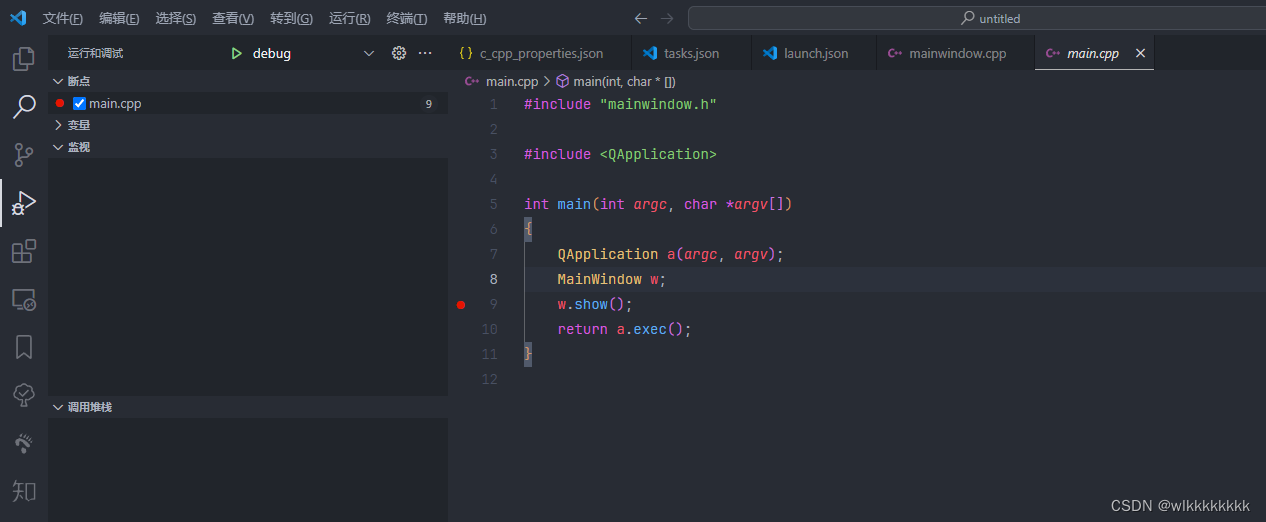Click the MainWindow w; code line
The height and width of the screenshot is (522, 1266).
[x=611, y=279]
